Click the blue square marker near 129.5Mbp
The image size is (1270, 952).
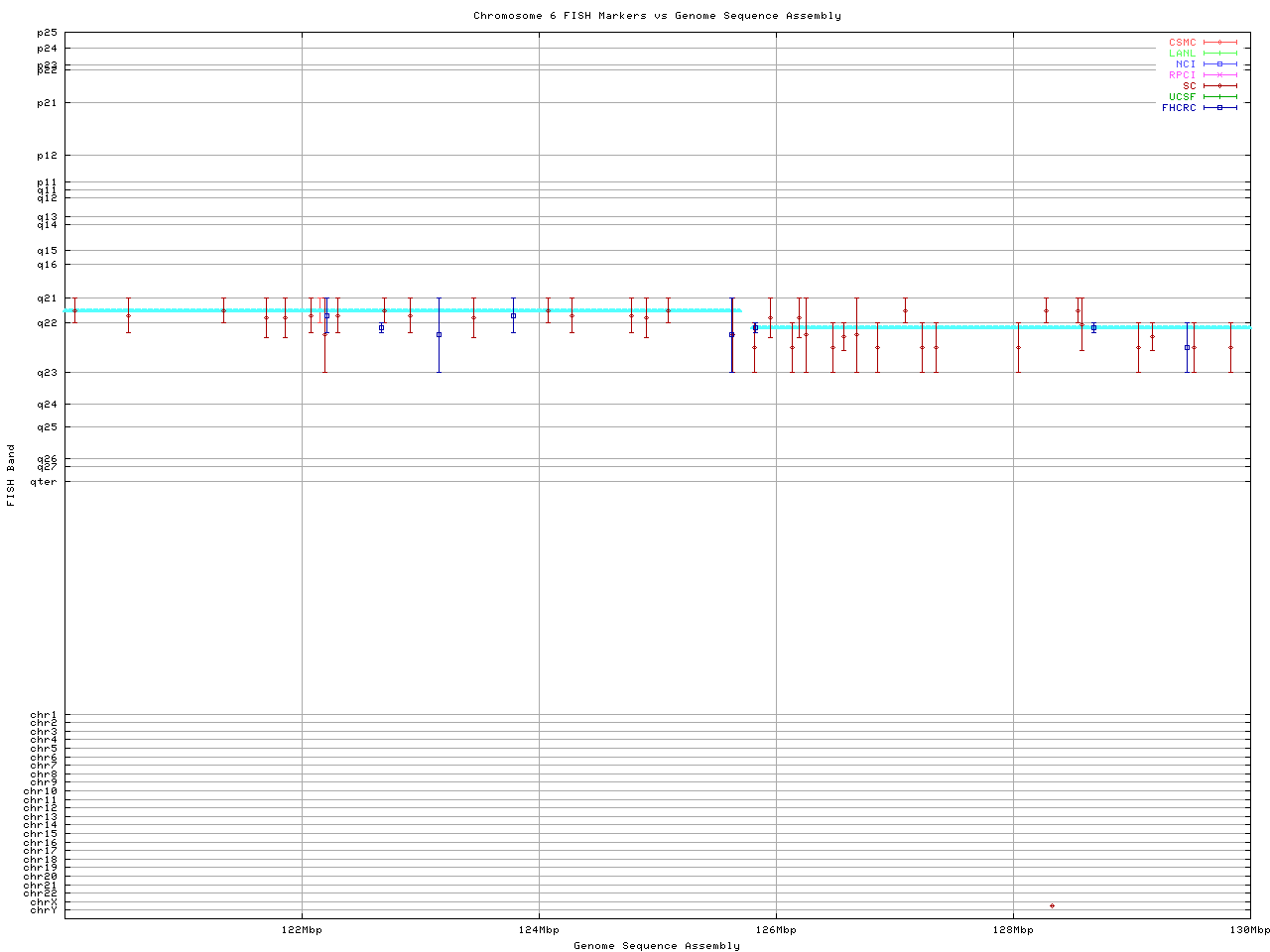[1187, 347]
